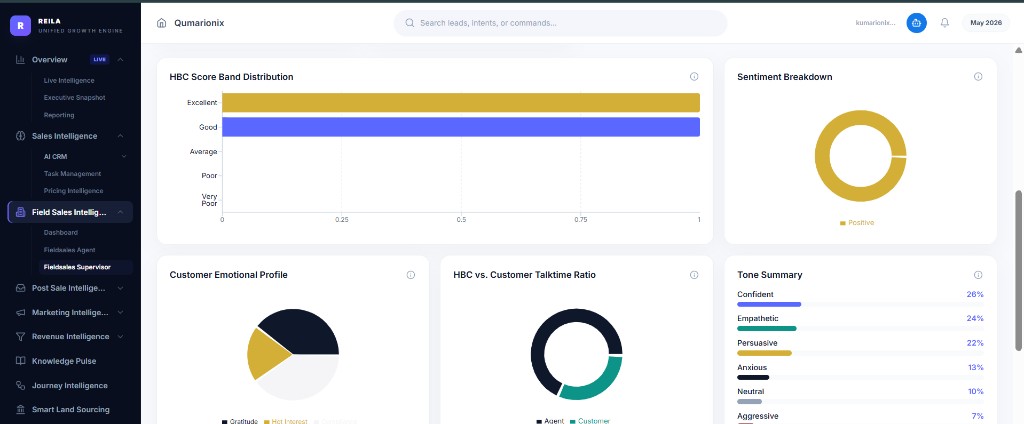Screen dimensions: 1024x424
Task: Expand the Post Sale Intelligence chevron
Action: [121, 288]
